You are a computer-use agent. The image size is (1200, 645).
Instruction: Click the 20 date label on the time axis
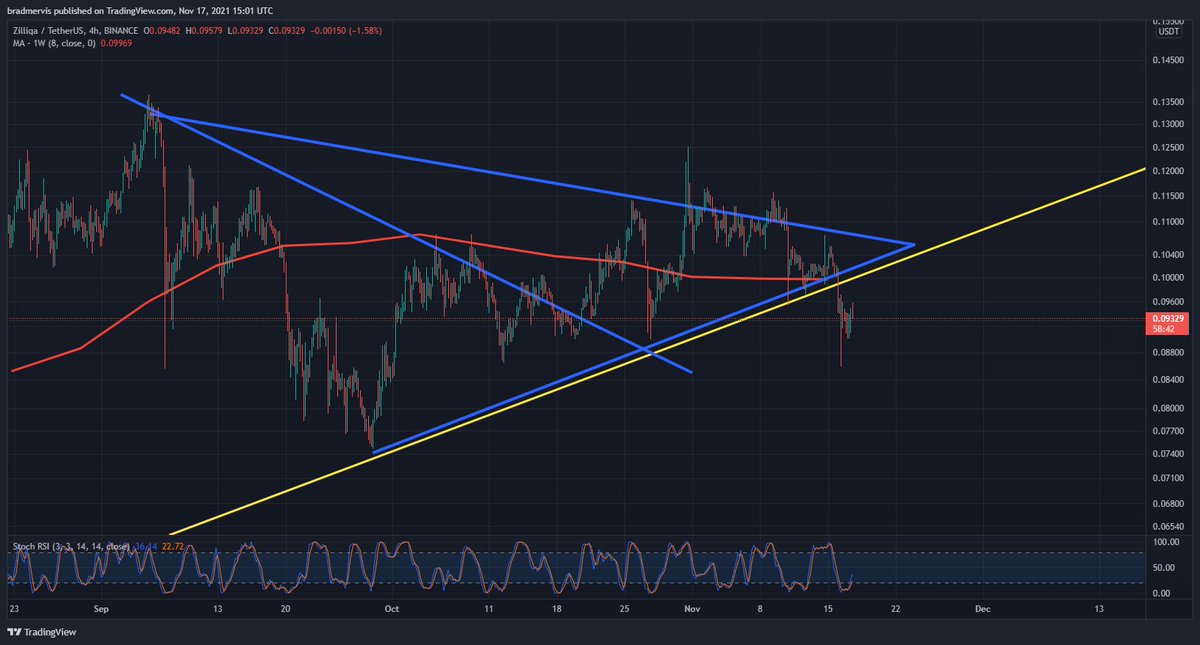pos(285,607)
